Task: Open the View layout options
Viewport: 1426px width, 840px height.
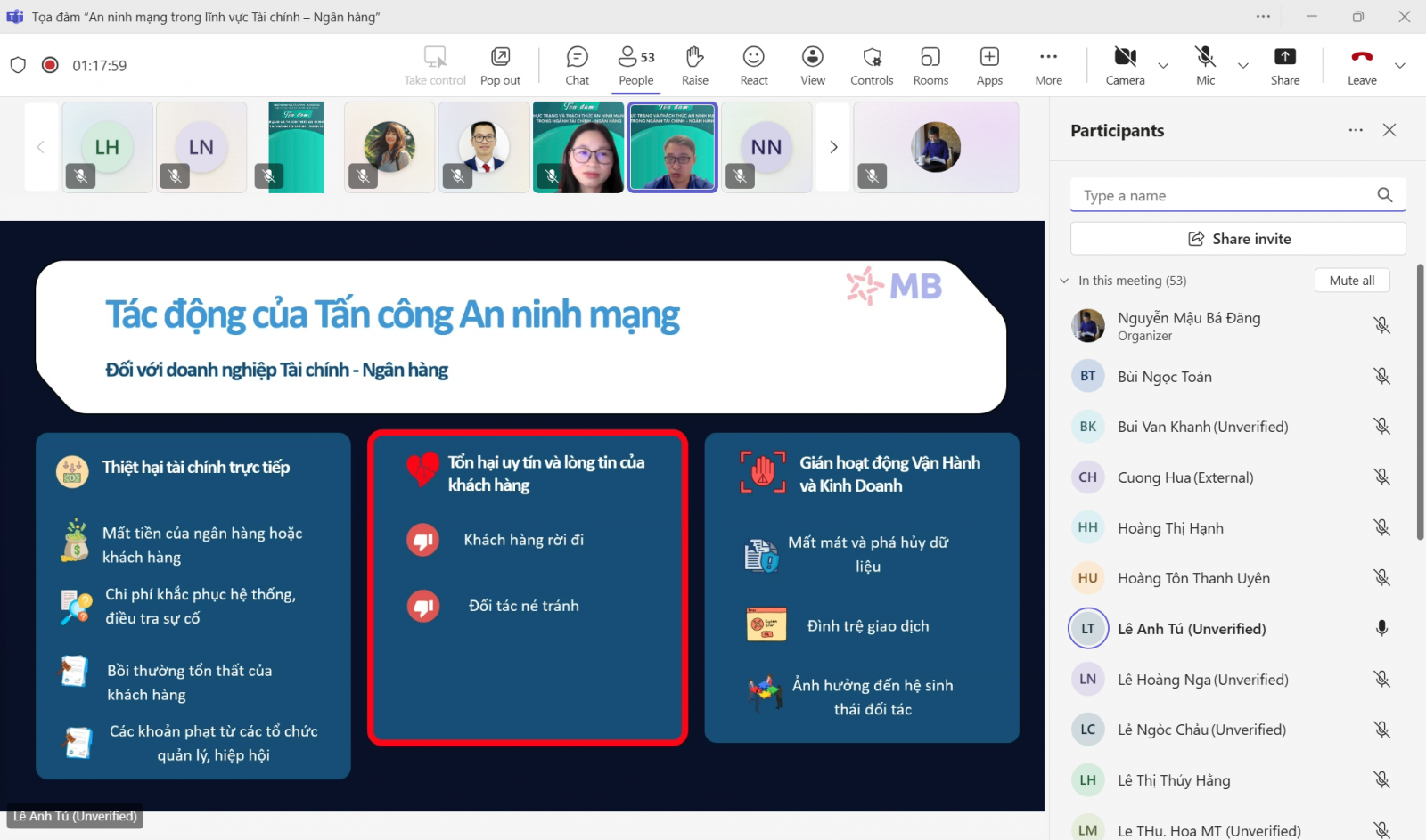Action: (x=812, y=66)
